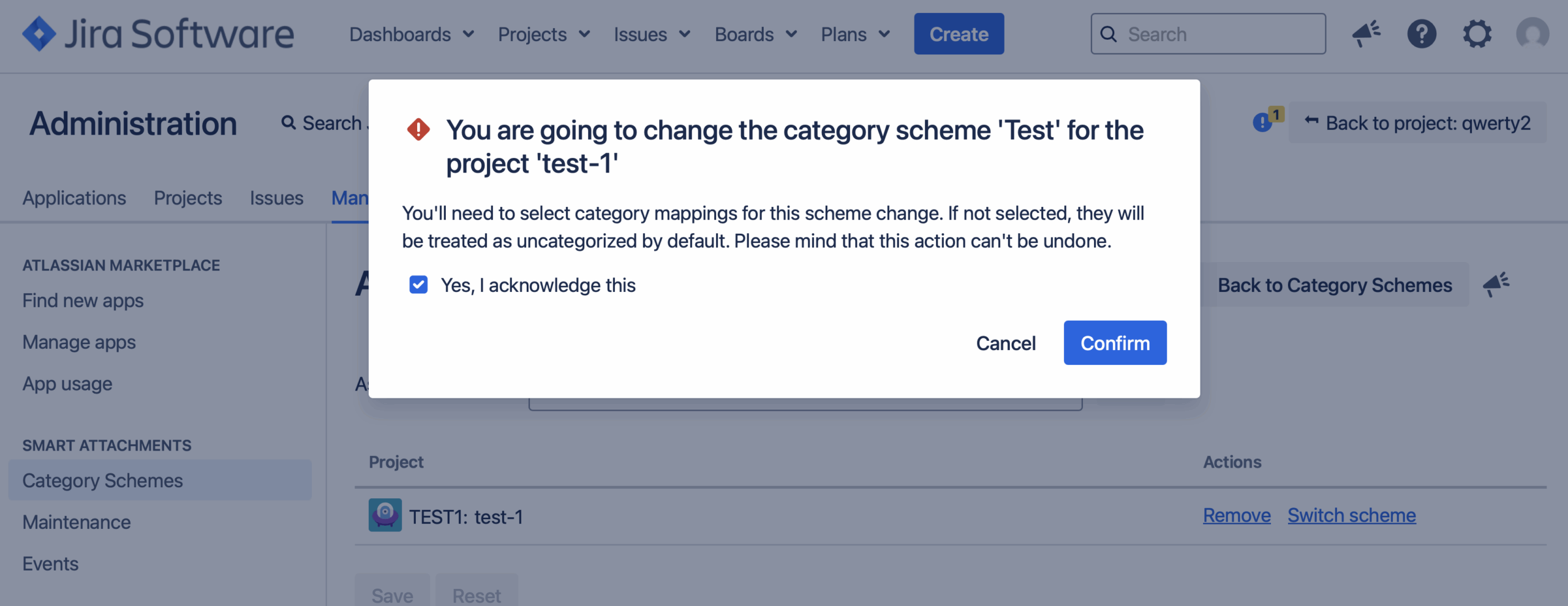Switch to the Applications admin tab

(x=74, y=198)
